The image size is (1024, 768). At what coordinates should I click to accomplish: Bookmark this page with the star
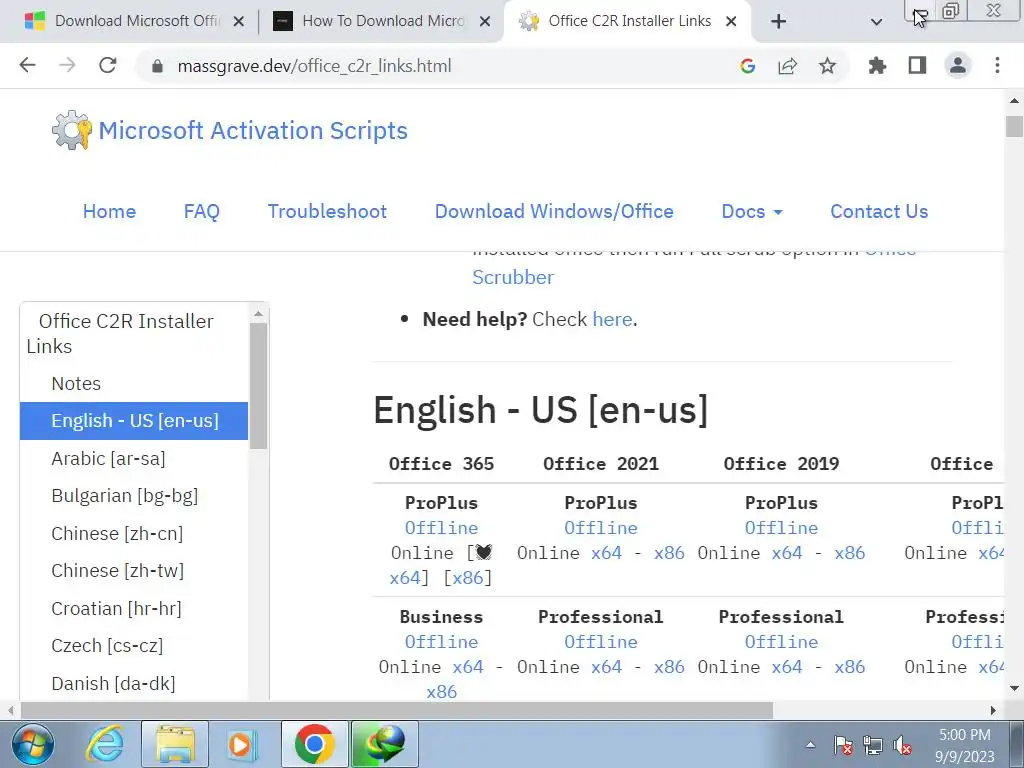tap(827, 65)
